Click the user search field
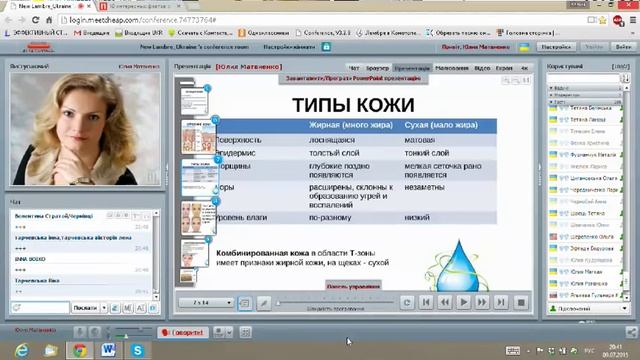640x360 pixels. click(x=583, y=78)
